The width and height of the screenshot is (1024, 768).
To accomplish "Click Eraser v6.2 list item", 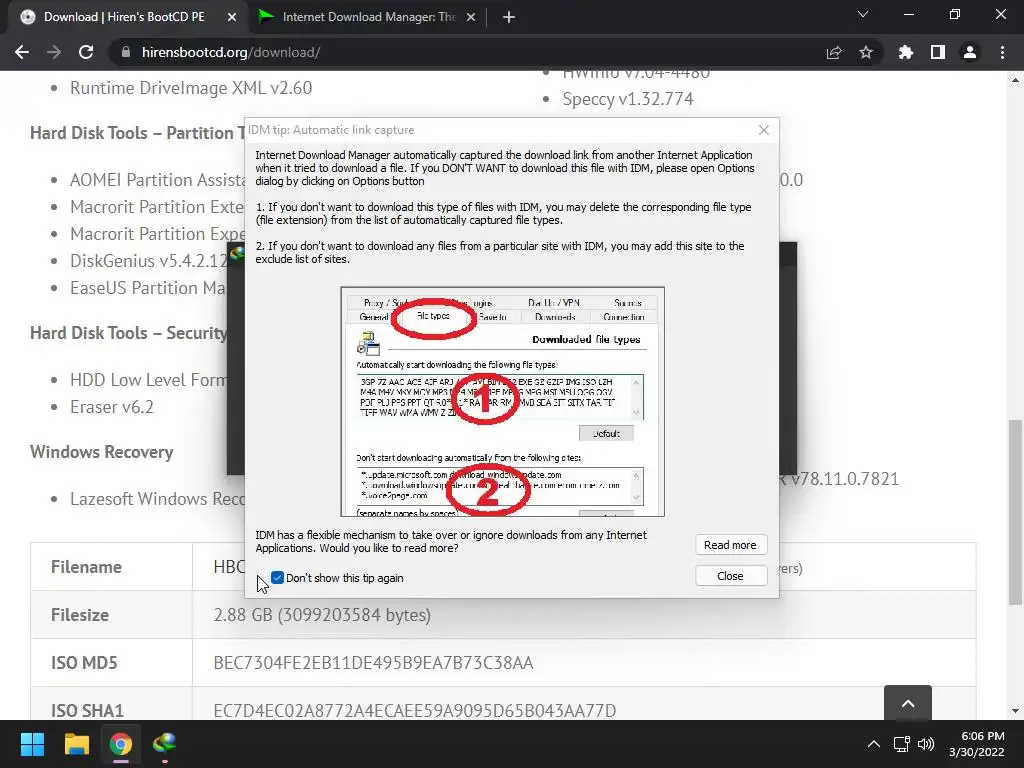I will [x=112, y=407].
